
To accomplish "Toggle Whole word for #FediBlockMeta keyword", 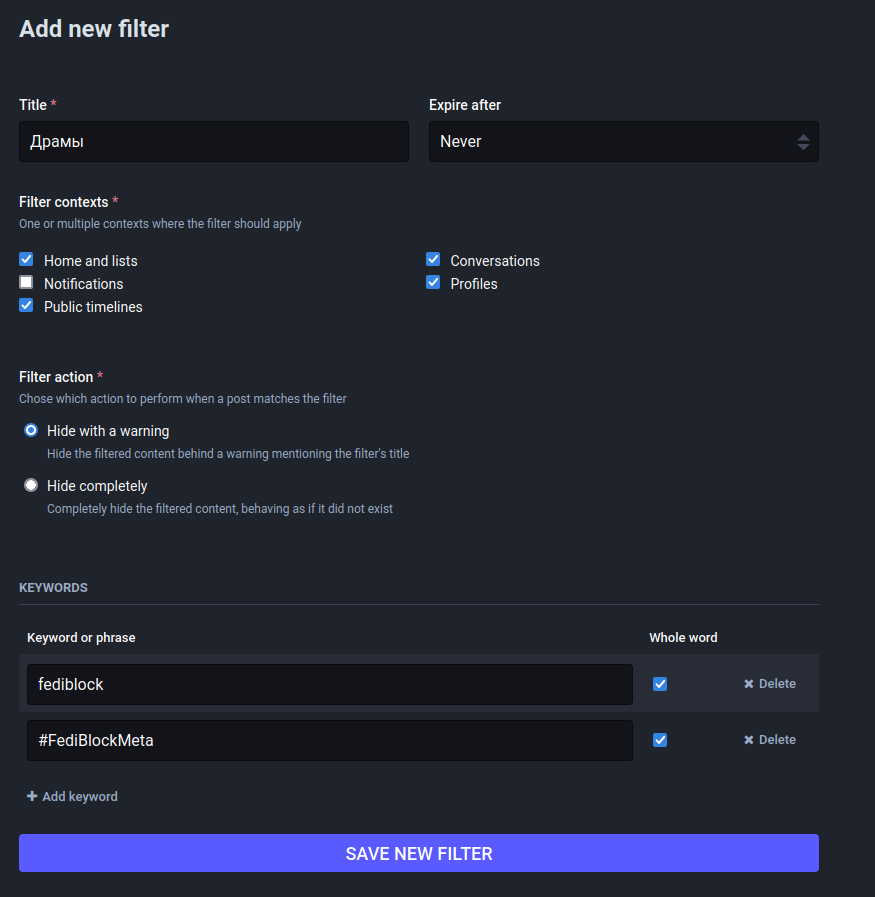I will click(660, 740).
